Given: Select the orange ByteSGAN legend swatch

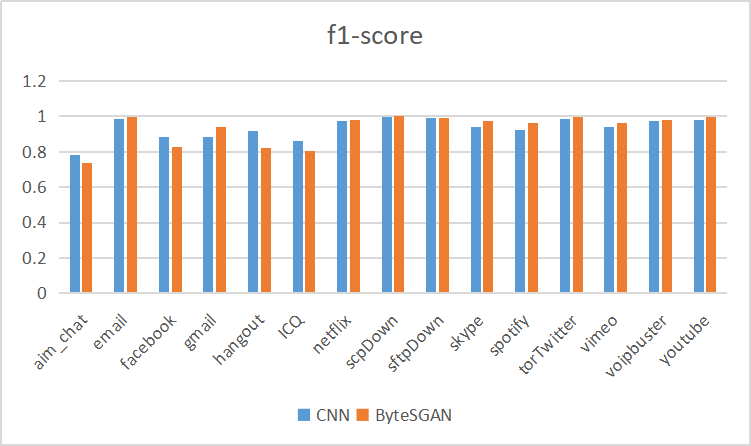Looking at the screenshot, I should 363,415.
